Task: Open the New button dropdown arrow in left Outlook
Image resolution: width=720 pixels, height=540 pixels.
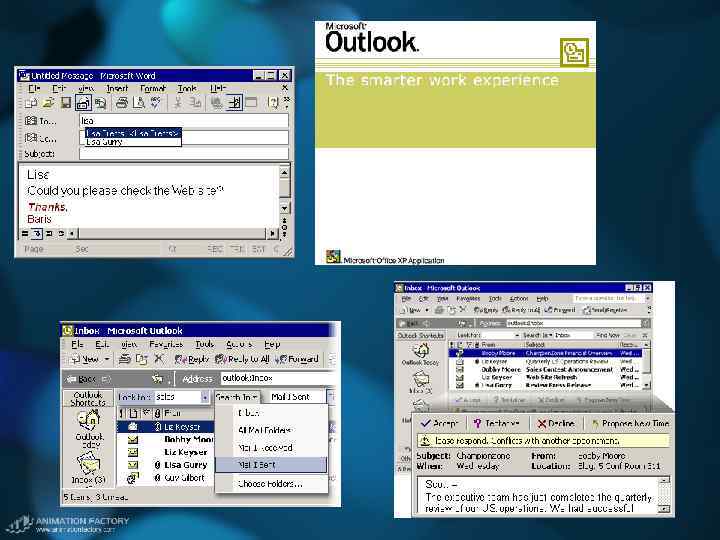Action: (107, 360)
